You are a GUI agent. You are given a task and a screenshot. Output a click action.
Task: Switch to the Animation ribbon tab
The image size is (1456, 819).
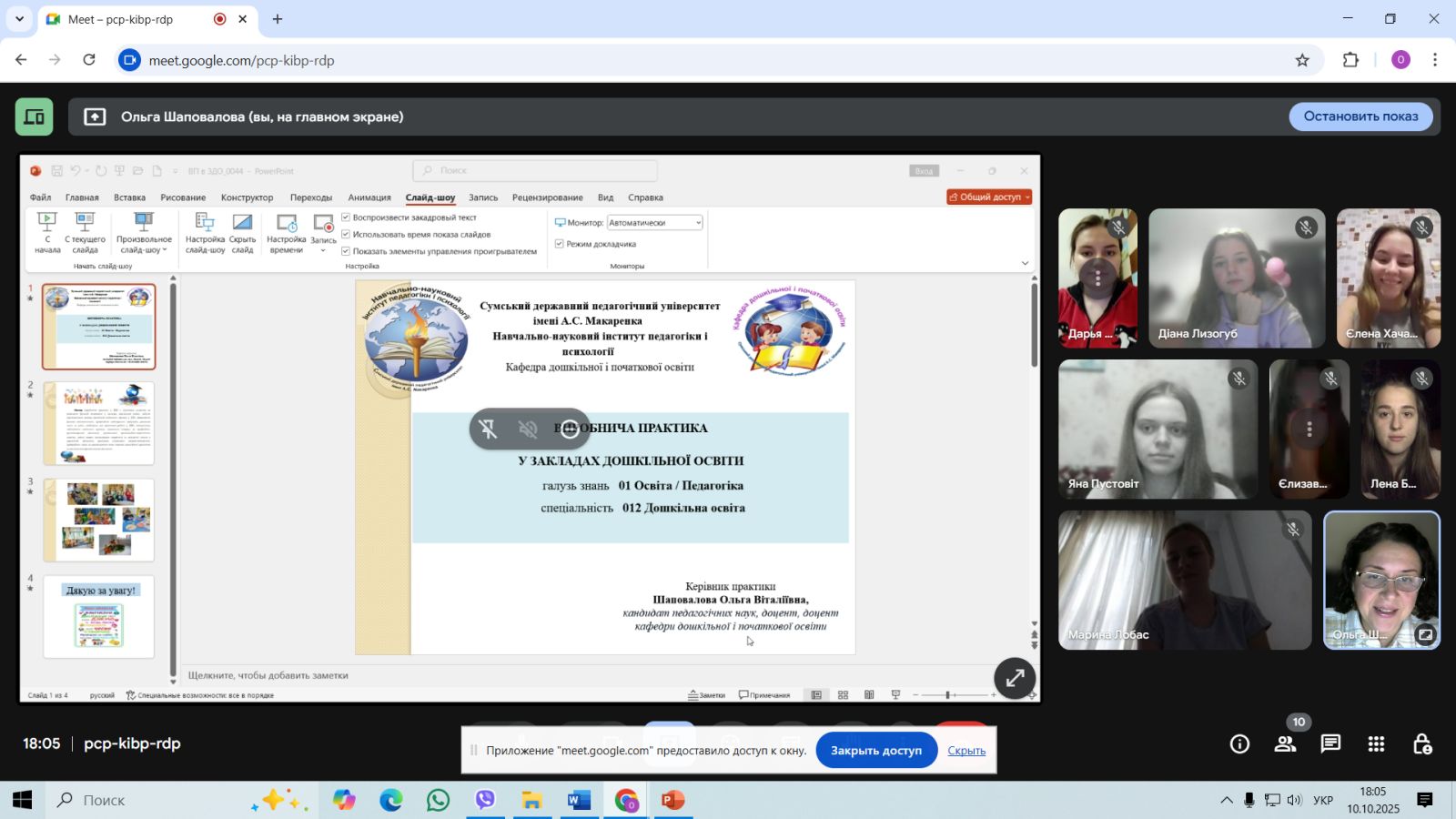coord(369,197)
